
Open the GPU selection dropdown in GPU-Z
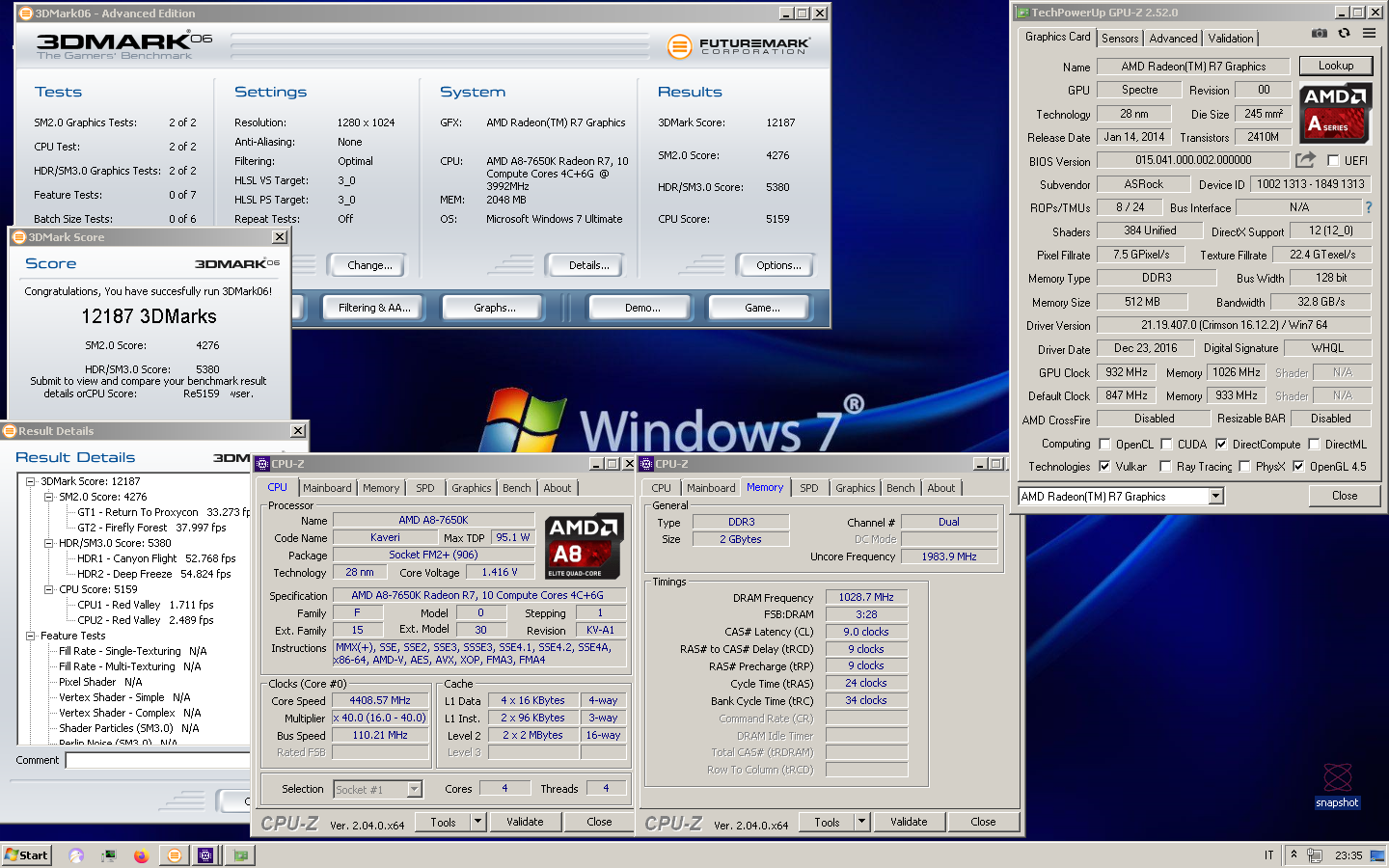coord(1215,496)
